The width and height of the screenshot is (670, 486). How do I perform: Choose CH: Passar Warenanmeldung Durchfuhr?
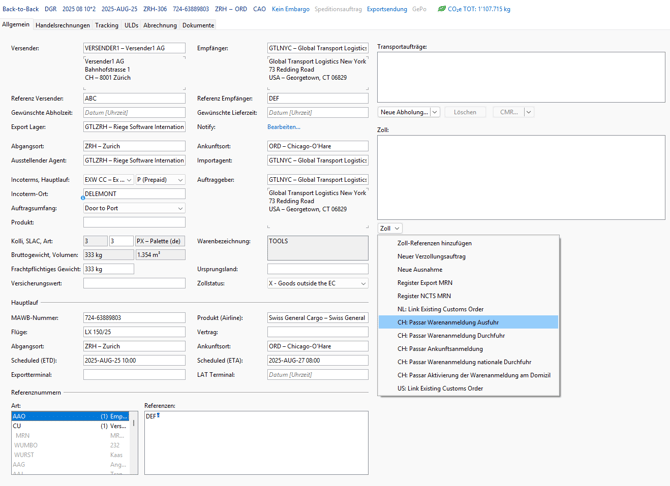468,336
